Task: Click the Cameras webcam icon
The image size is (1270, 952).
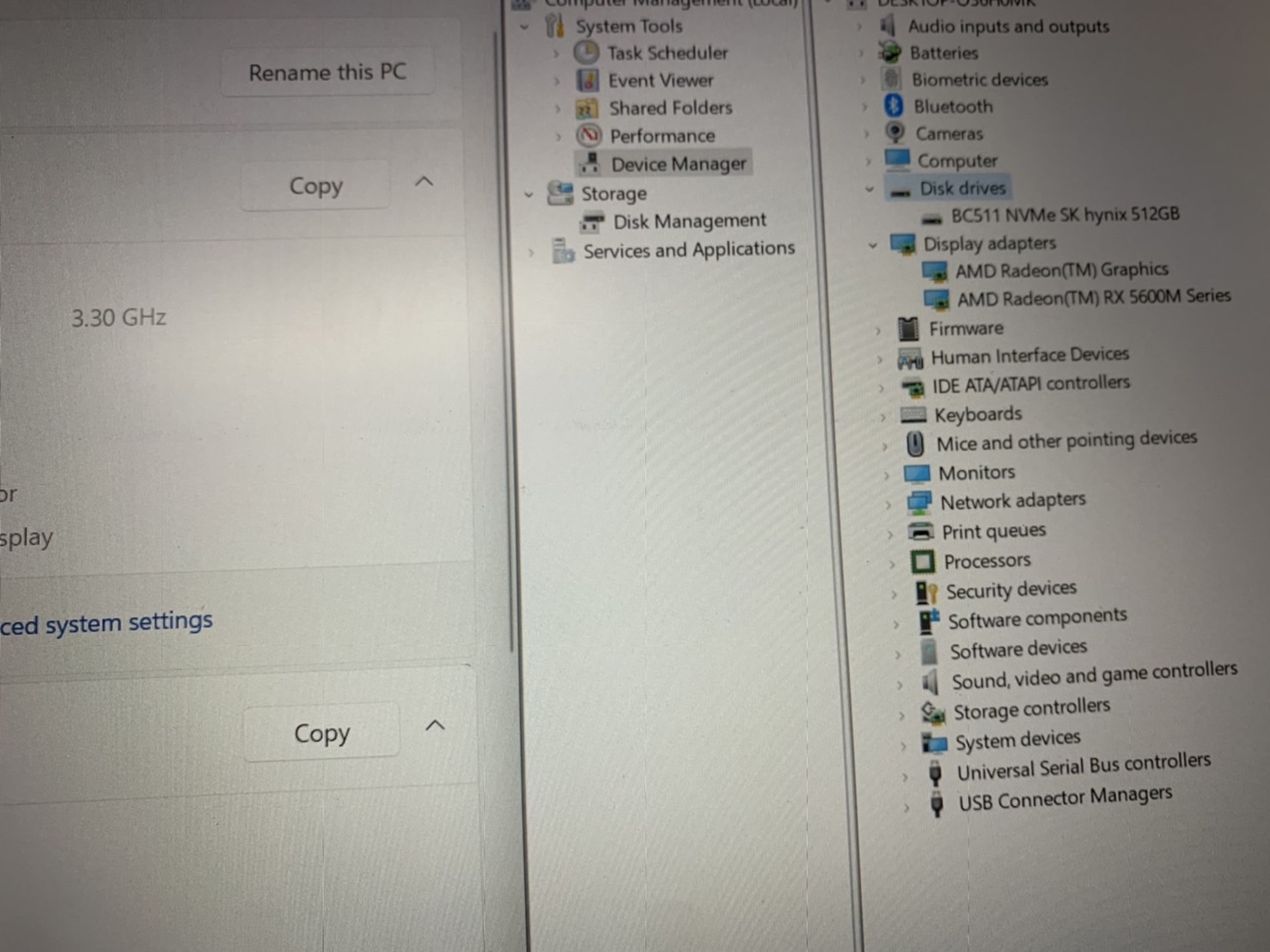Action: point(894,132)
